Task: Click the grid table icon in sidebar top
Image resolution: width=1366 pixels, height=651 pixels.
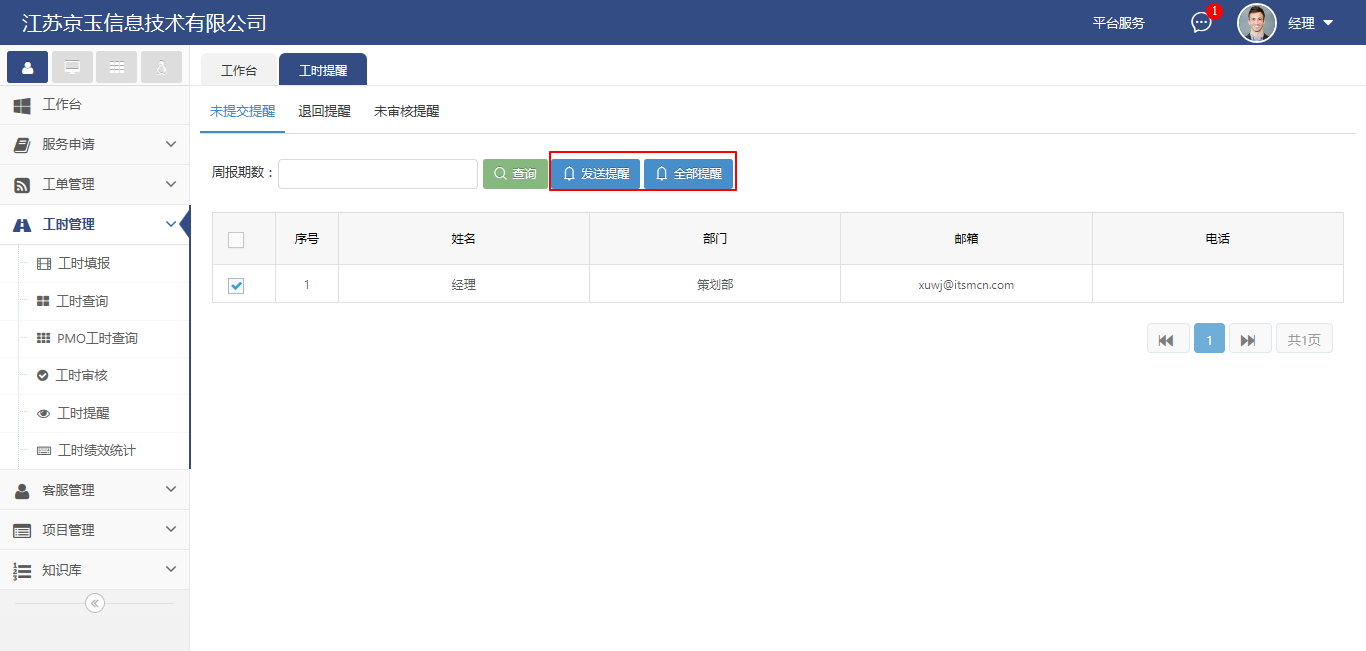Action: tap(117, 67)
